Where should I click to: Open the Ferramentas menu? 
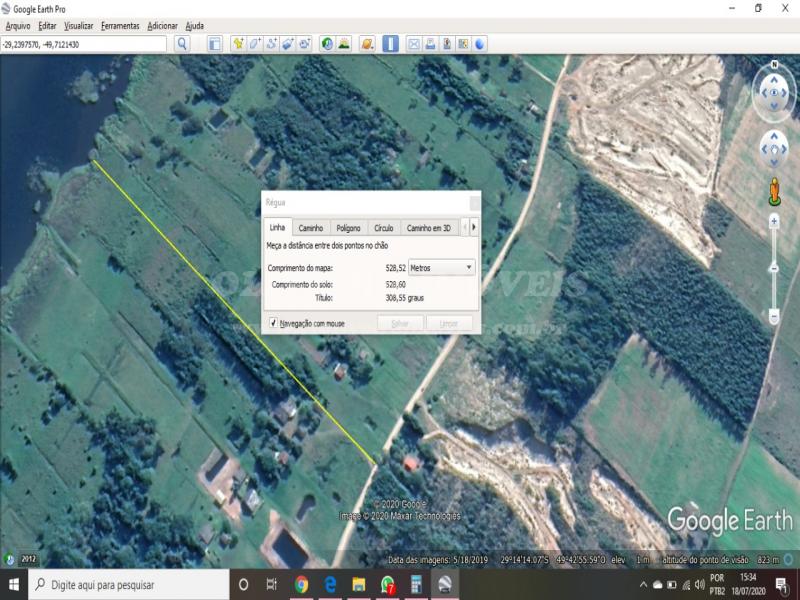tap(120, 25)
